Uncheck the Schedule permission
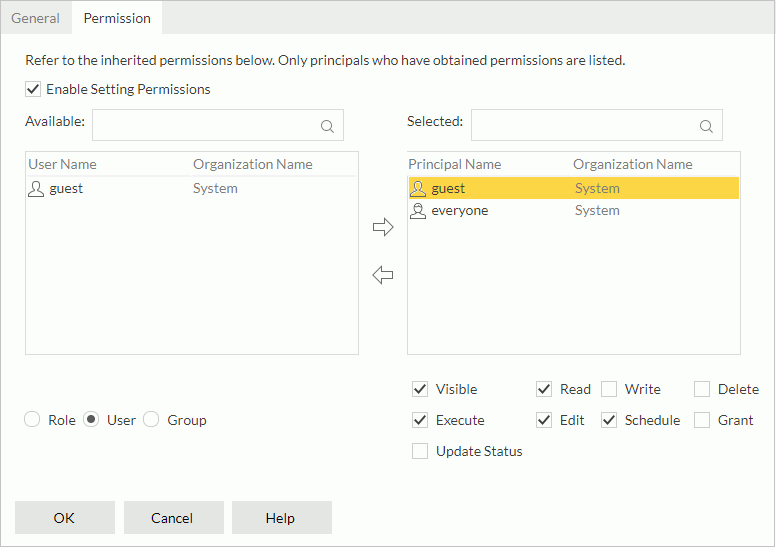 [609, 420]
